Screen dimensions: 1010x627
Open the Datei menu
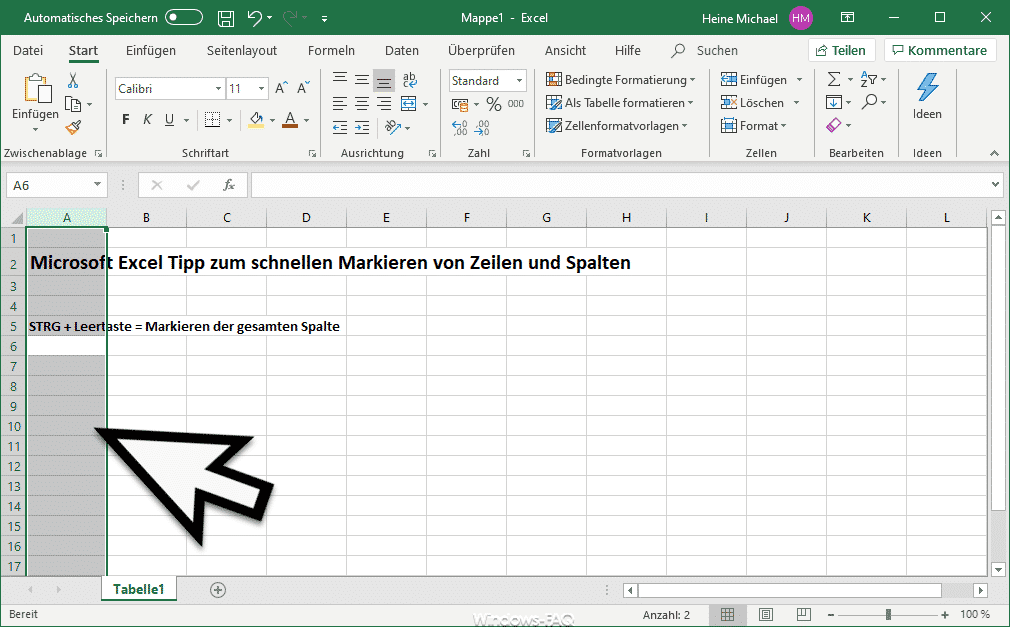[28, 50]
